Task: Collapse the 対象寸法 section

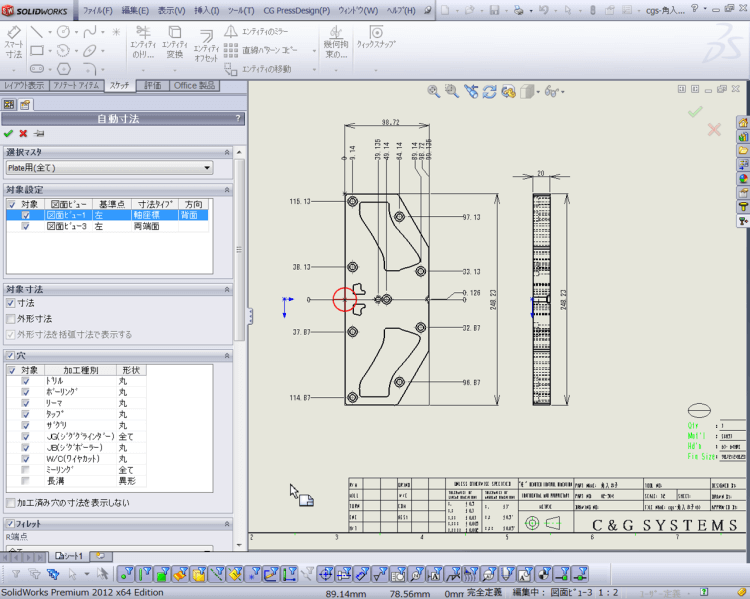Action: [227, 289]
